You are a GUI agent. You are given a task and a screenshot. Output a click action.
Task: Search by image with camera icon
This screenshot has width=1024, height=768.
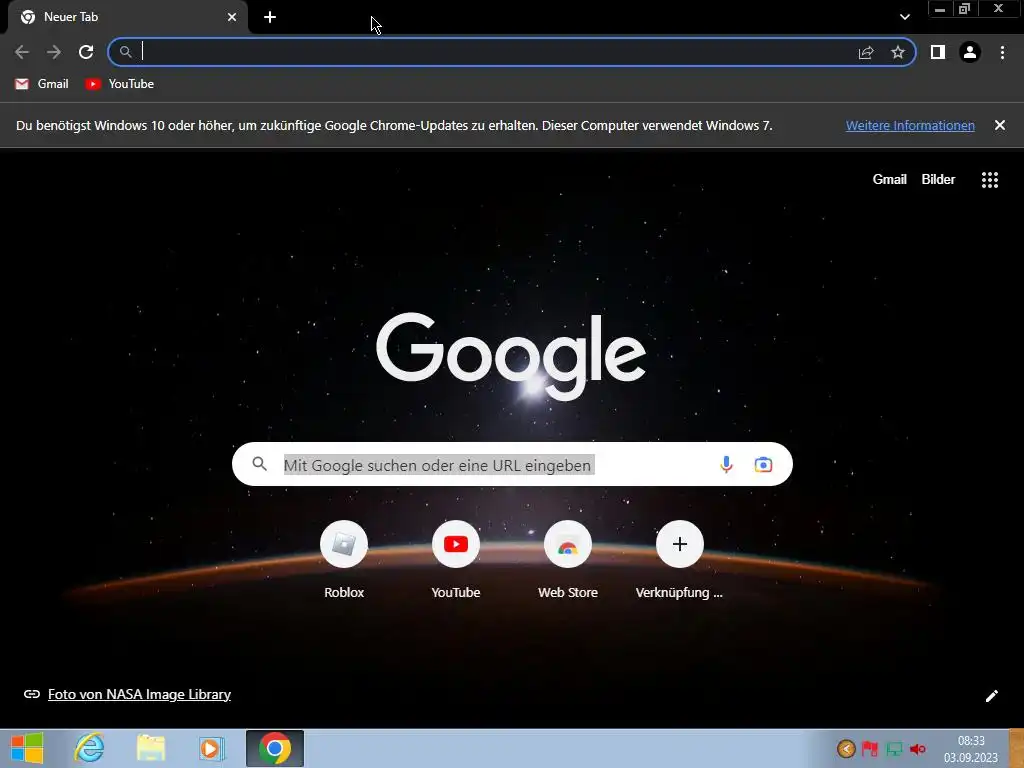click(x=763, y=464)
